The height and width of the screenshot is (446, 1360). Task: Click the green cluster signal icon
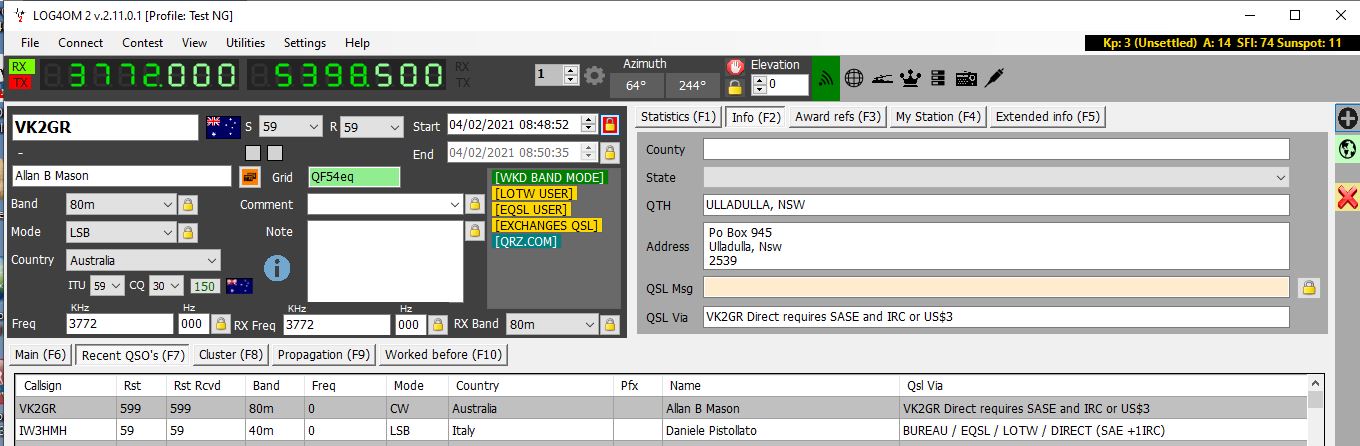pyautogui.click(x=826, y=78)
